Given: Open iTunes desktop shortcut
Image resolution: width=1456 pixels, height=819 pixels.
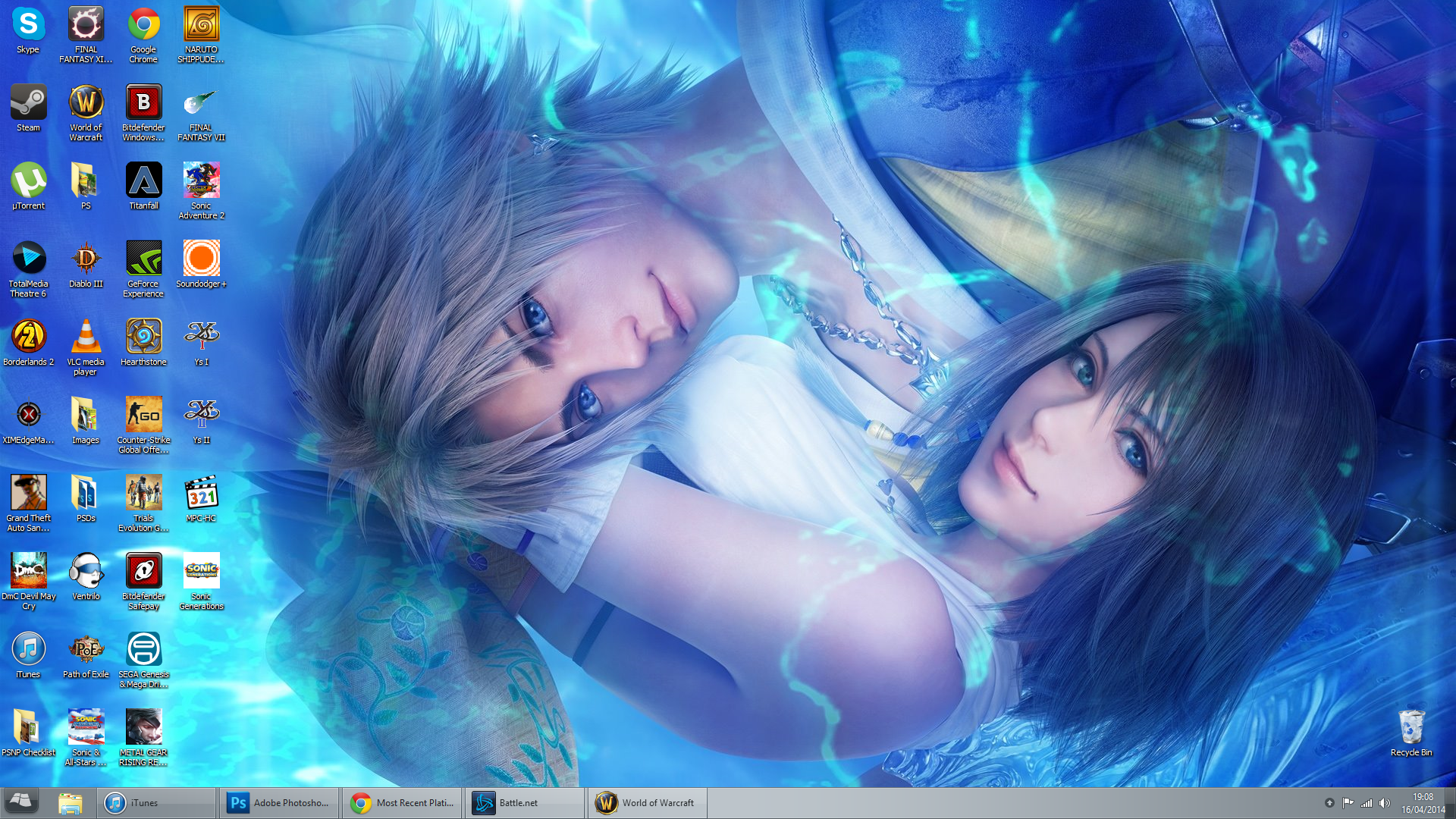Looking at the screenshot, I should [28, 655].
